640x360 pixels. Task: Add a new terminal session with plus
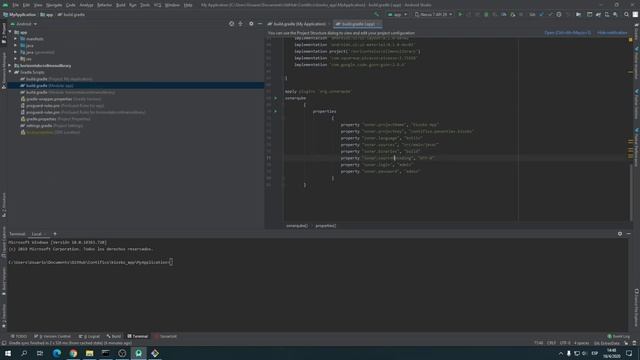55,234
